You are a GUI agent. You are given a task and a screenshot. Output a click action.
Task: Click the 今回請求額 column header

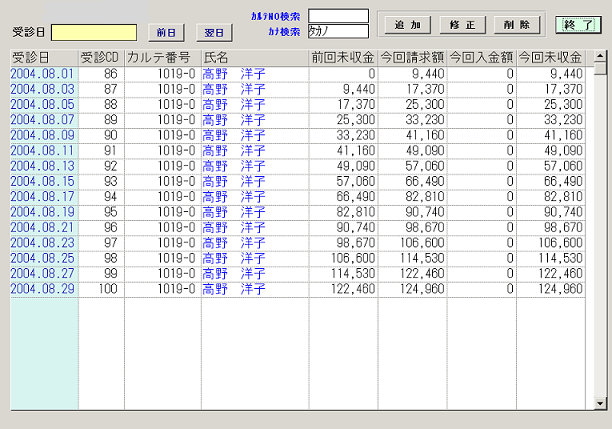[x=412, y=57]
